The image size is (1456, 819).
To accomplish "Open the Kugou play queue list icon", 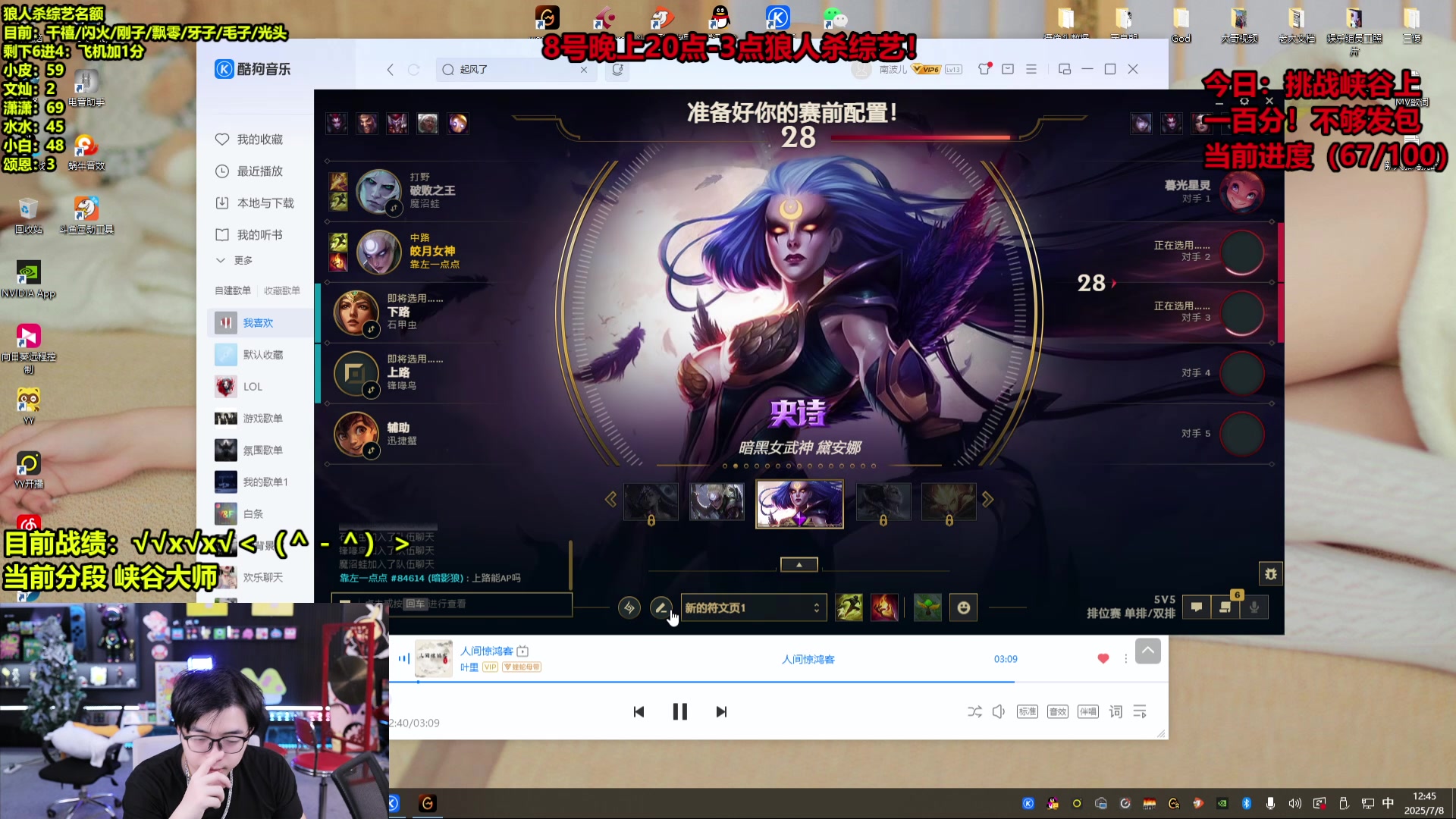I will [x=1140, y=711].
